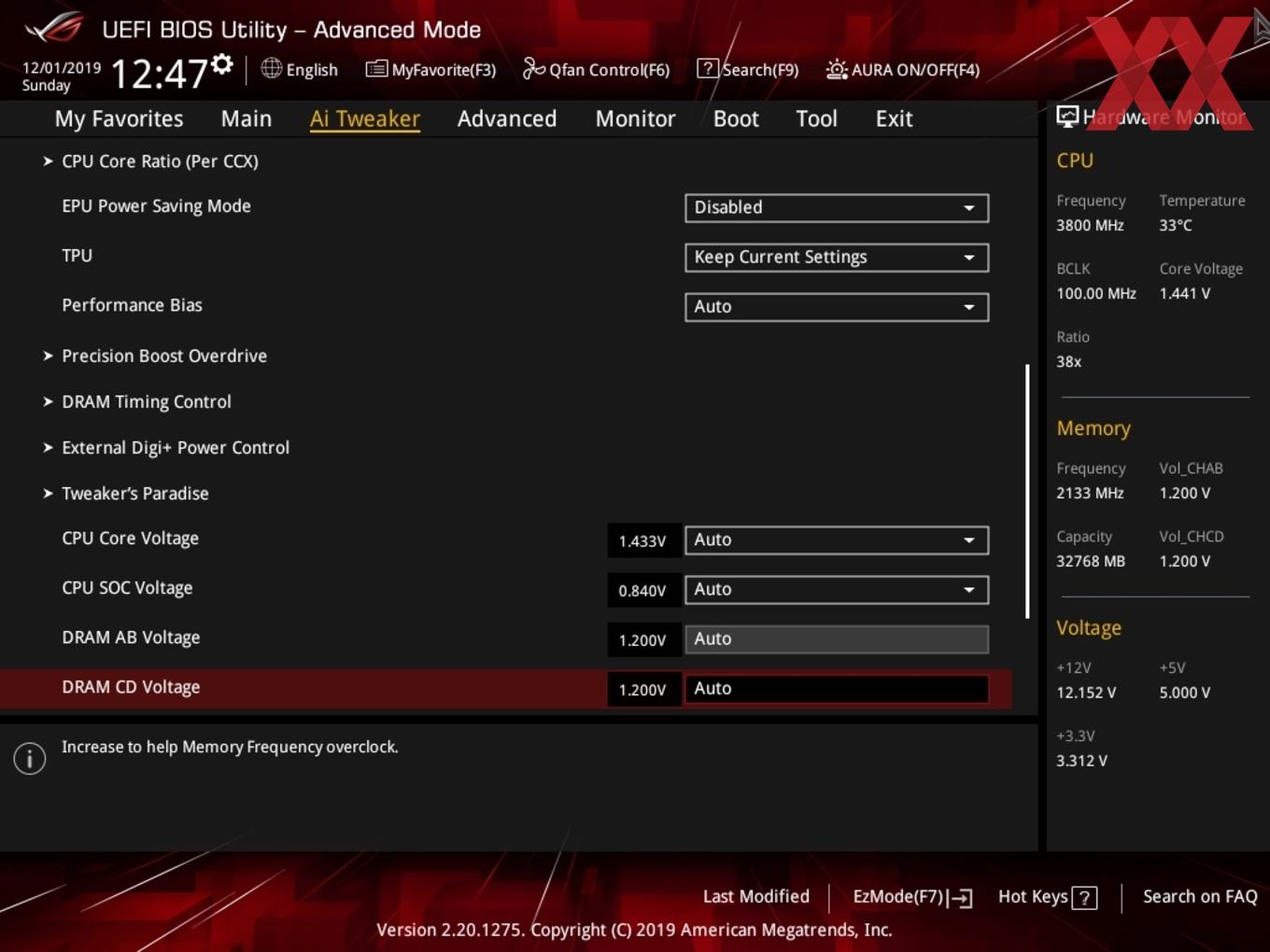The image size is (1270, 952).
Task: Open Qfan Control(F6)
Action: click(596, 69)
